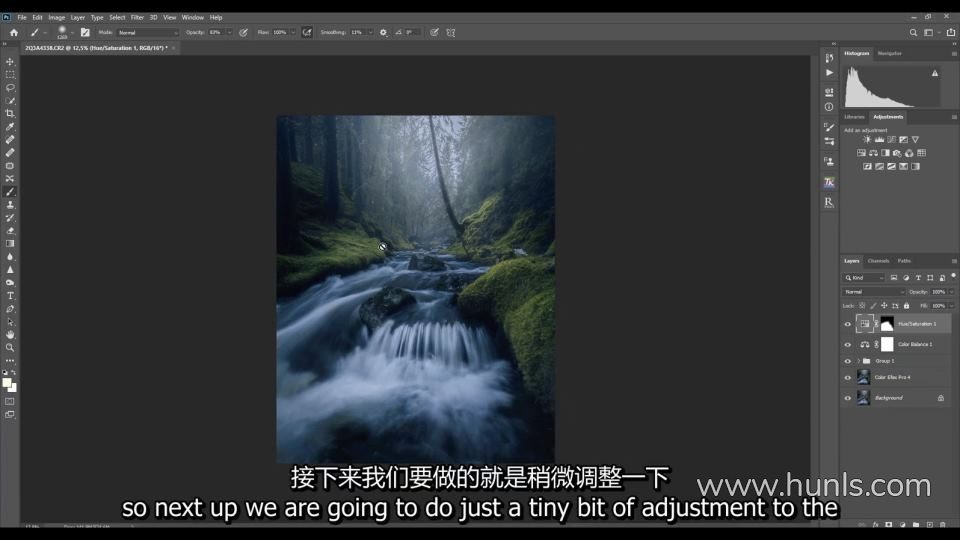Select the Hue/Saturation 1 layer mask thumbnail
This screenshot has width=960, height=540.
(x=887, y=324)
